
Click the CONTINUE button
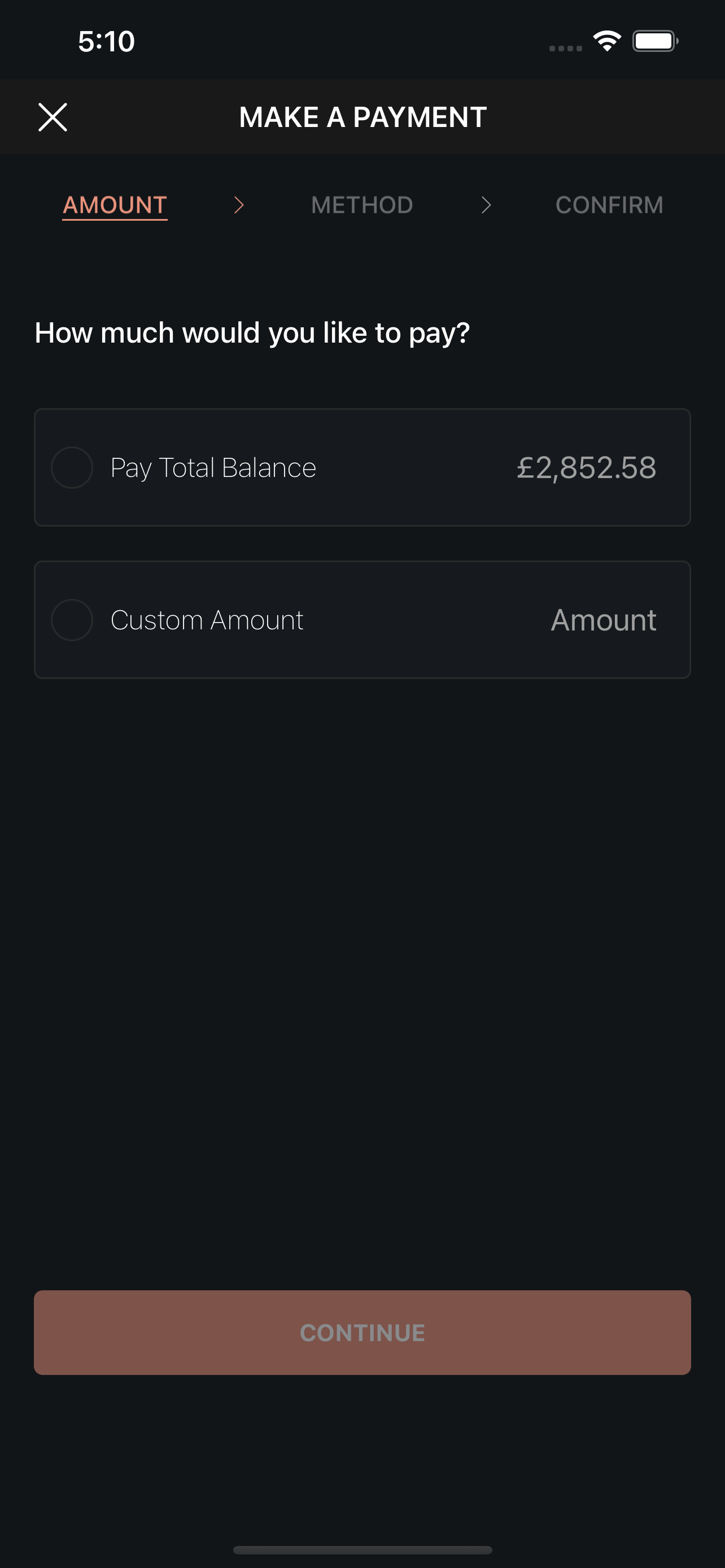pos(362,1333)
